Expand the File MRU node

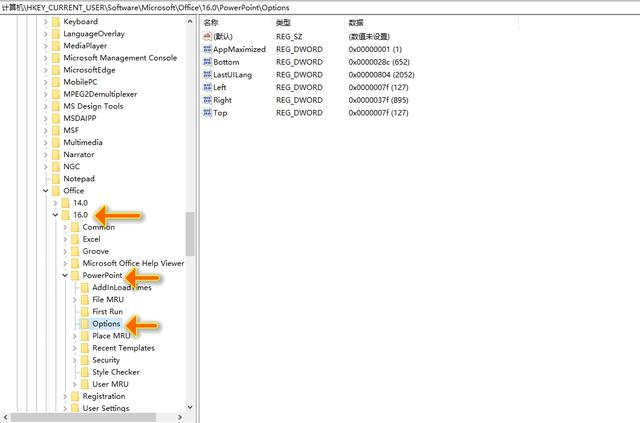coord(75,300)
